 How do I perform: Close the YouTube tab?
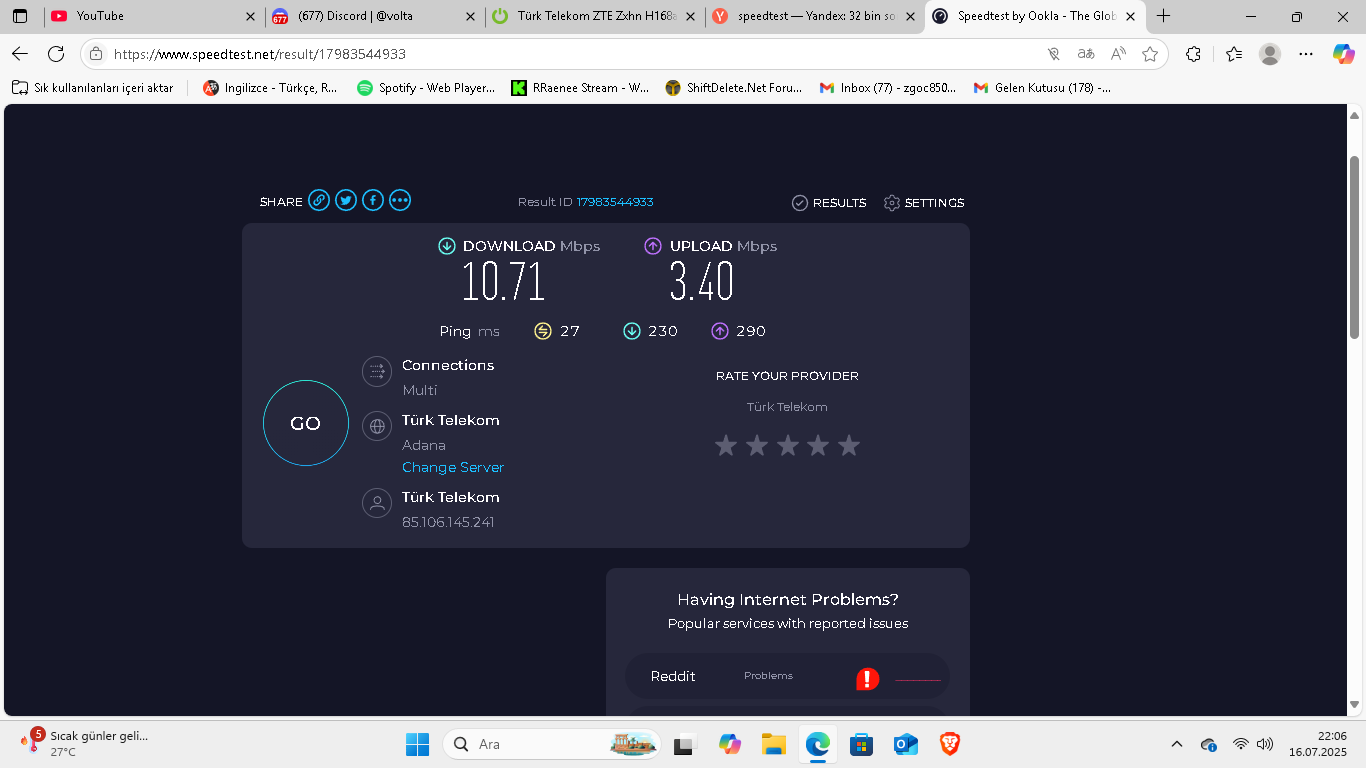[250, 16]
